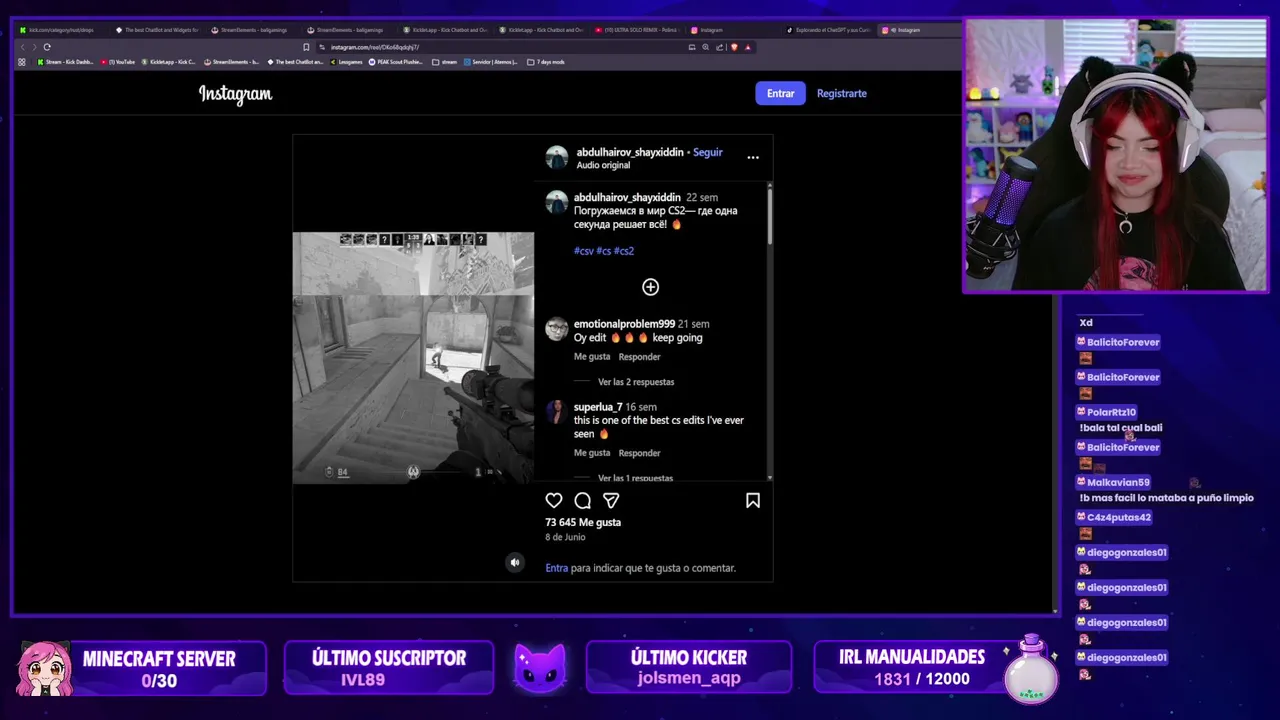Click abdulhairov_shayxiddin avatar in post header
This screenshot has height=720, width=1280.
(557, 157)
